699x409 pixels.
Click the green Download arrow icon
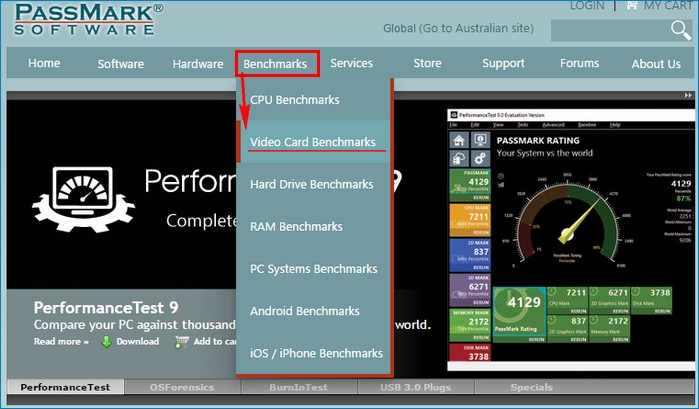coord(106,342)
